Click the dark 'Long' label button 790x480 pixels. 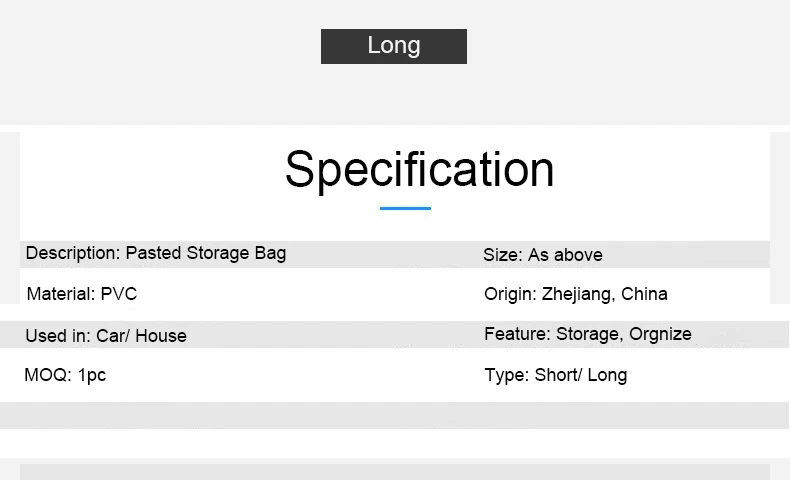[393, 46]
